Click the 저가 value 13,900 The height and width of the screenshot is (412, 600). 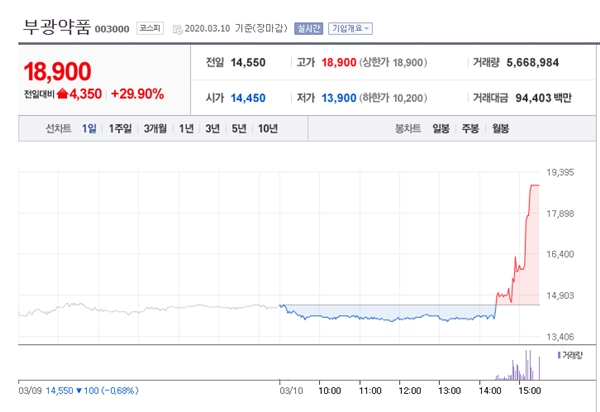(x=339, y=98)
